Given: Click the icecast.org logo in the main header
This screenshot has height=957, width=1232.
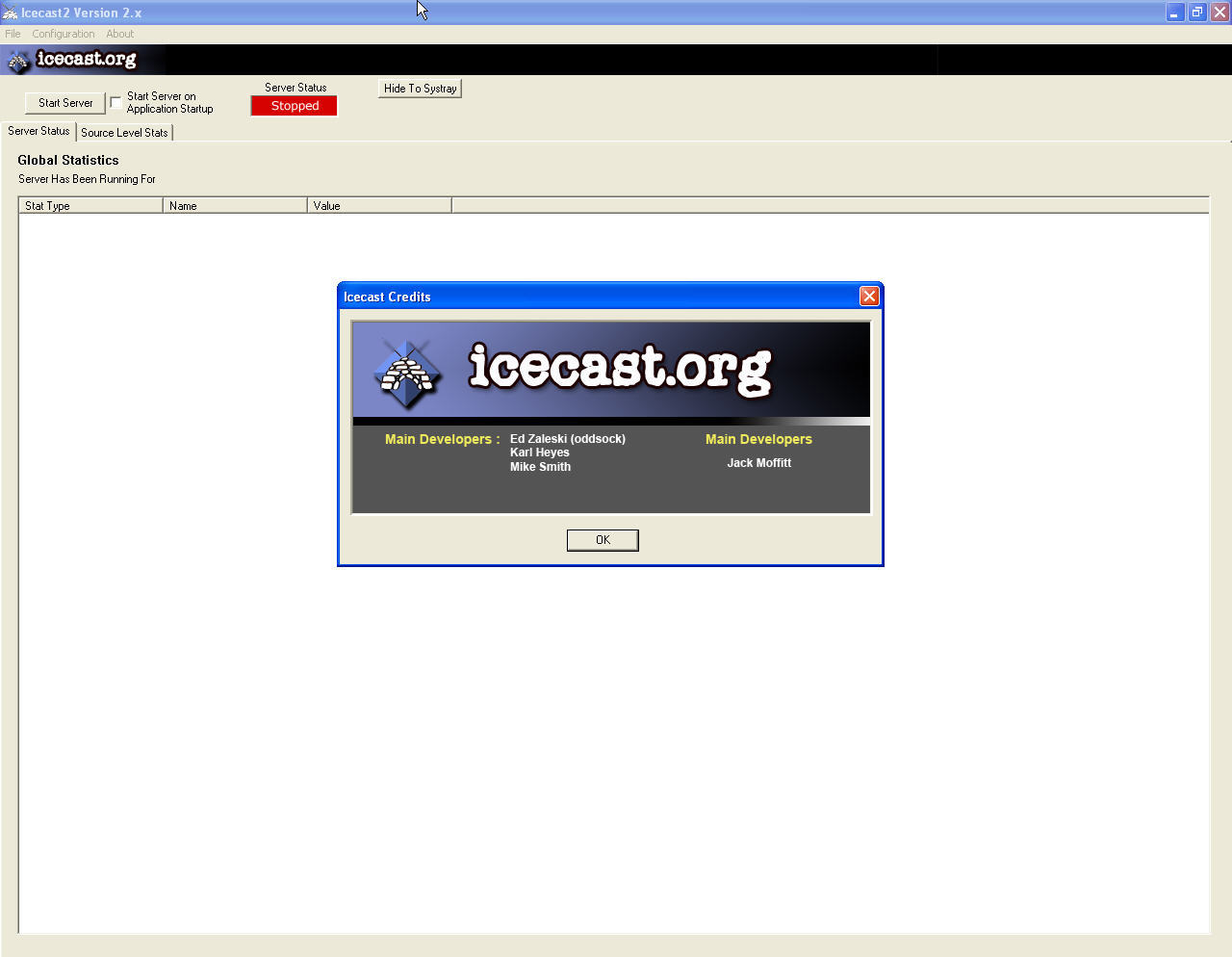Looking at the screenshot, I should pos(74,60).
